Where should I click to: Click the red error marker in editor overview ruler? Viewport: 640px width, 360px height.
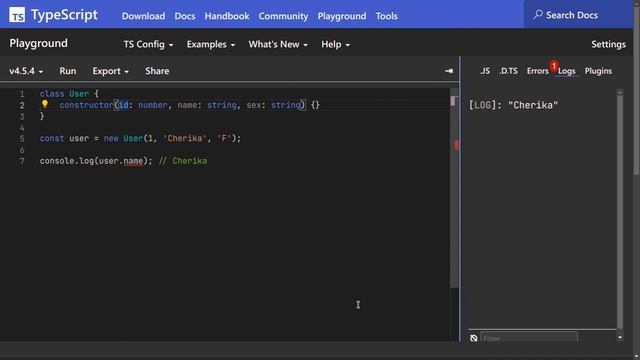pos(456,144)
